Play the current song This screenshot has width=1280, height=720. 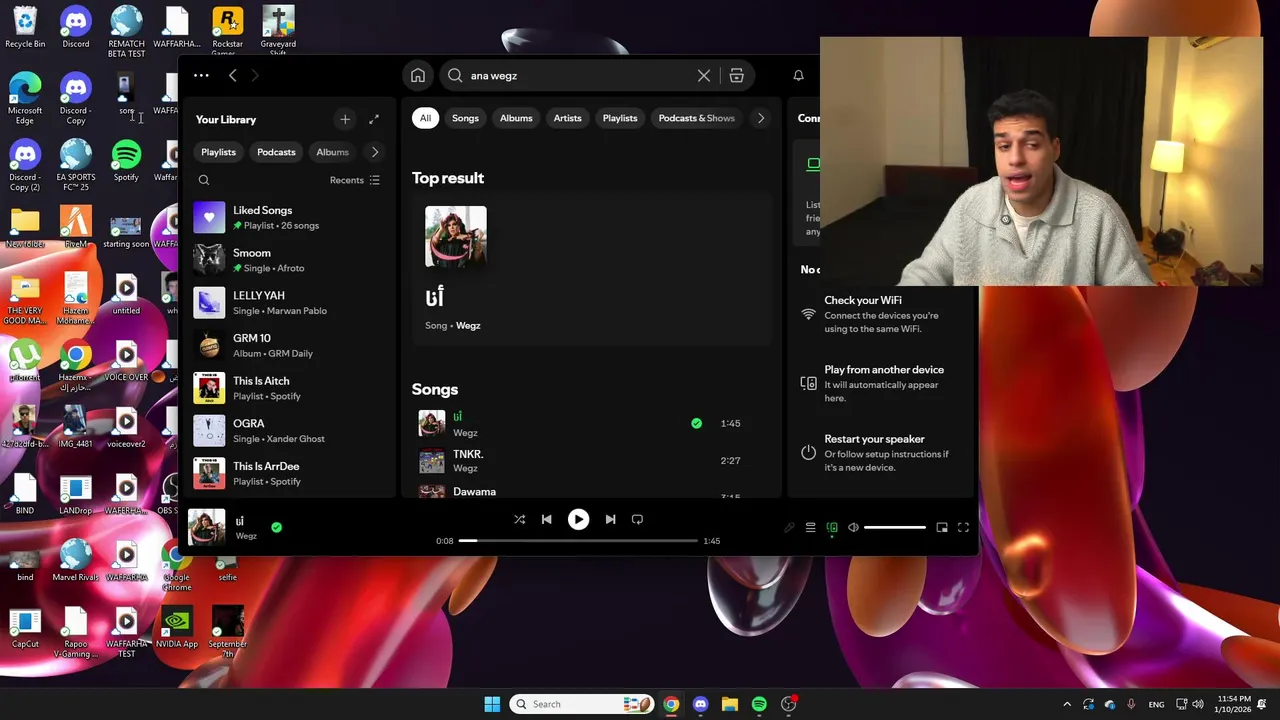click(x=578, y=519)
